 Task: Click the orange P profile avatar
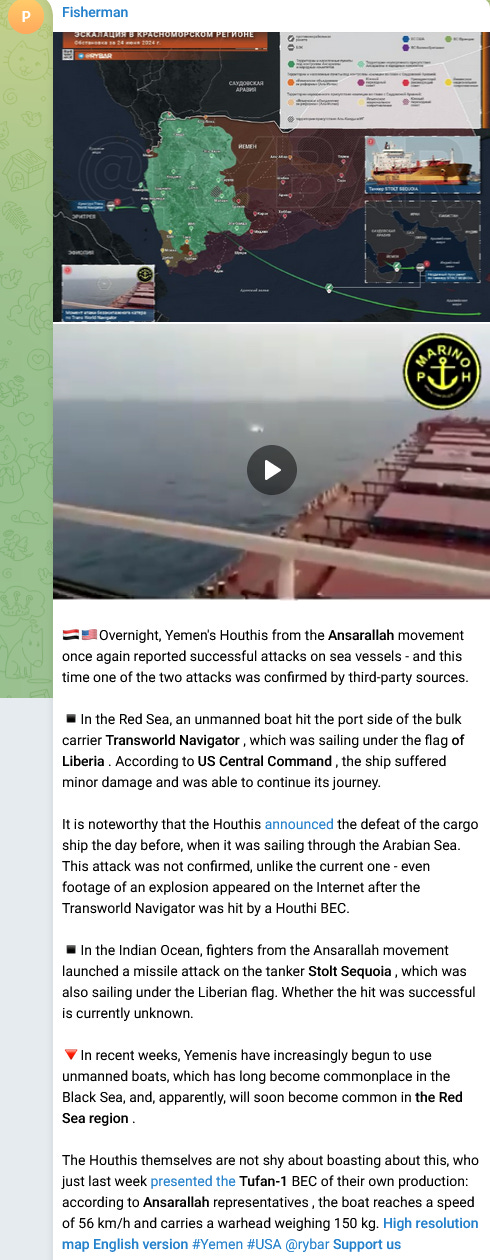click(x=25, y=16)
